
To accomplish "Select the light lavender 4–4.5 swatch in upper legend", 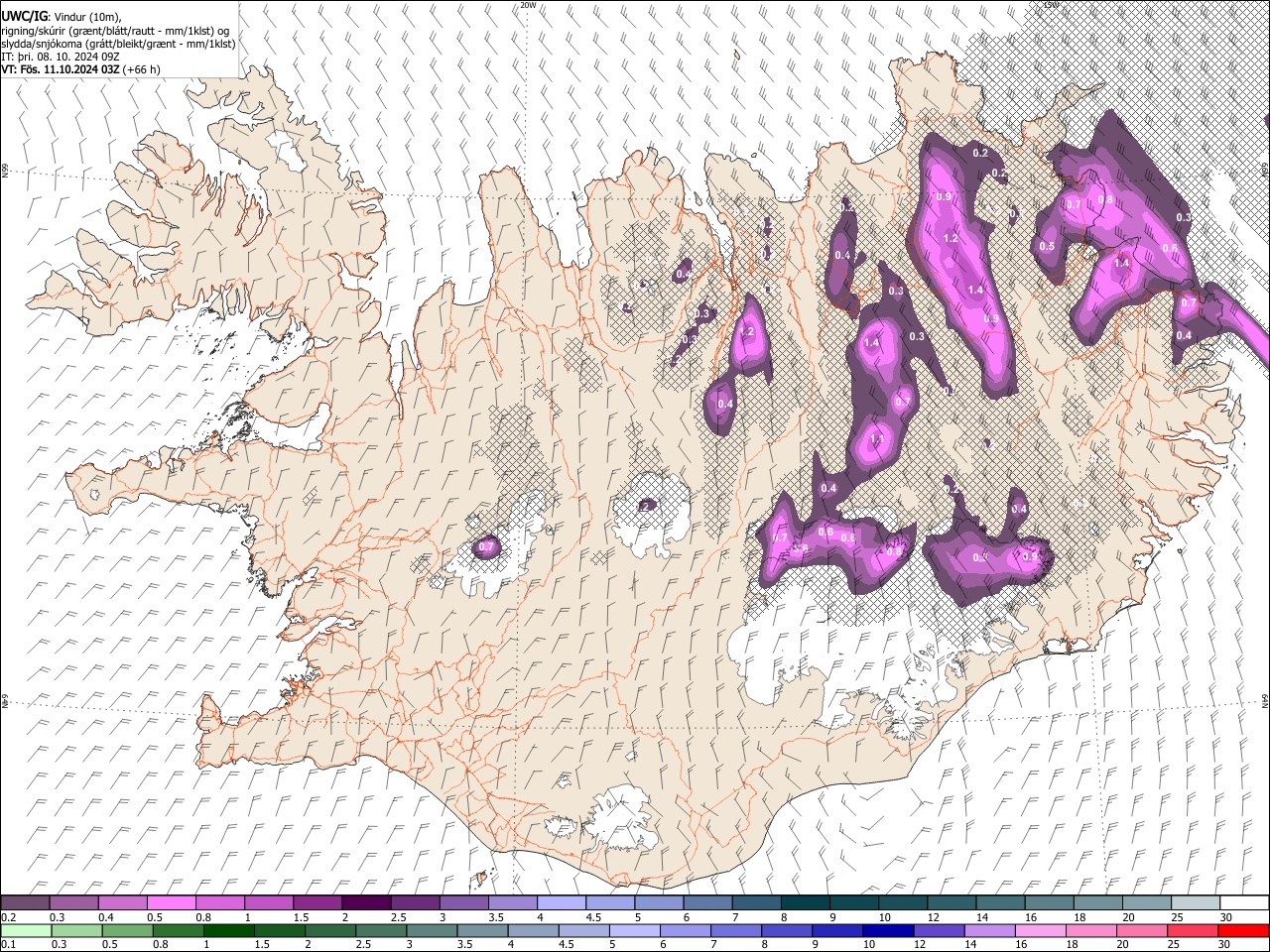I will pos(562,903).
